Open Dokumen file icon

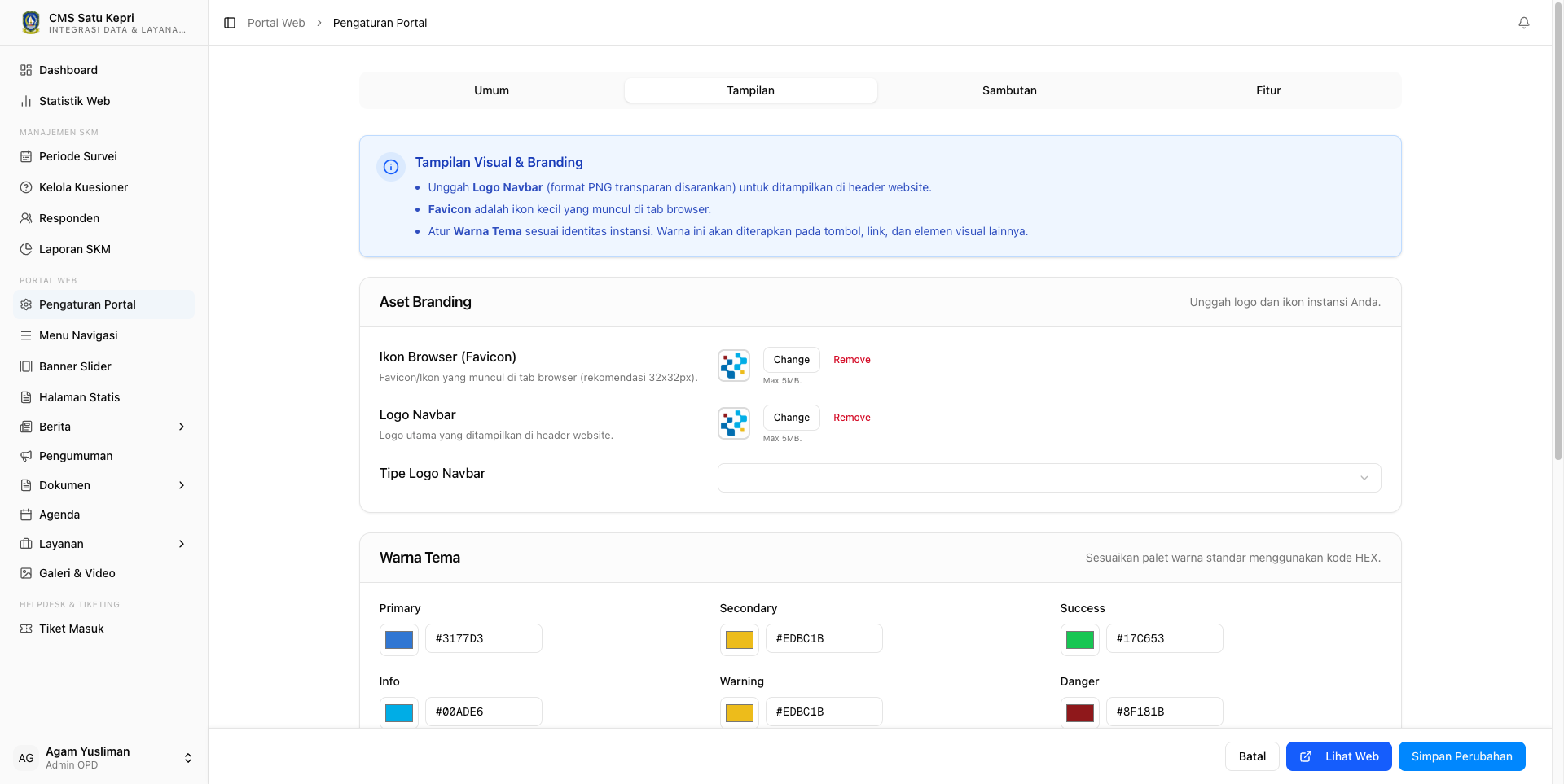click(x=26, y=485)
